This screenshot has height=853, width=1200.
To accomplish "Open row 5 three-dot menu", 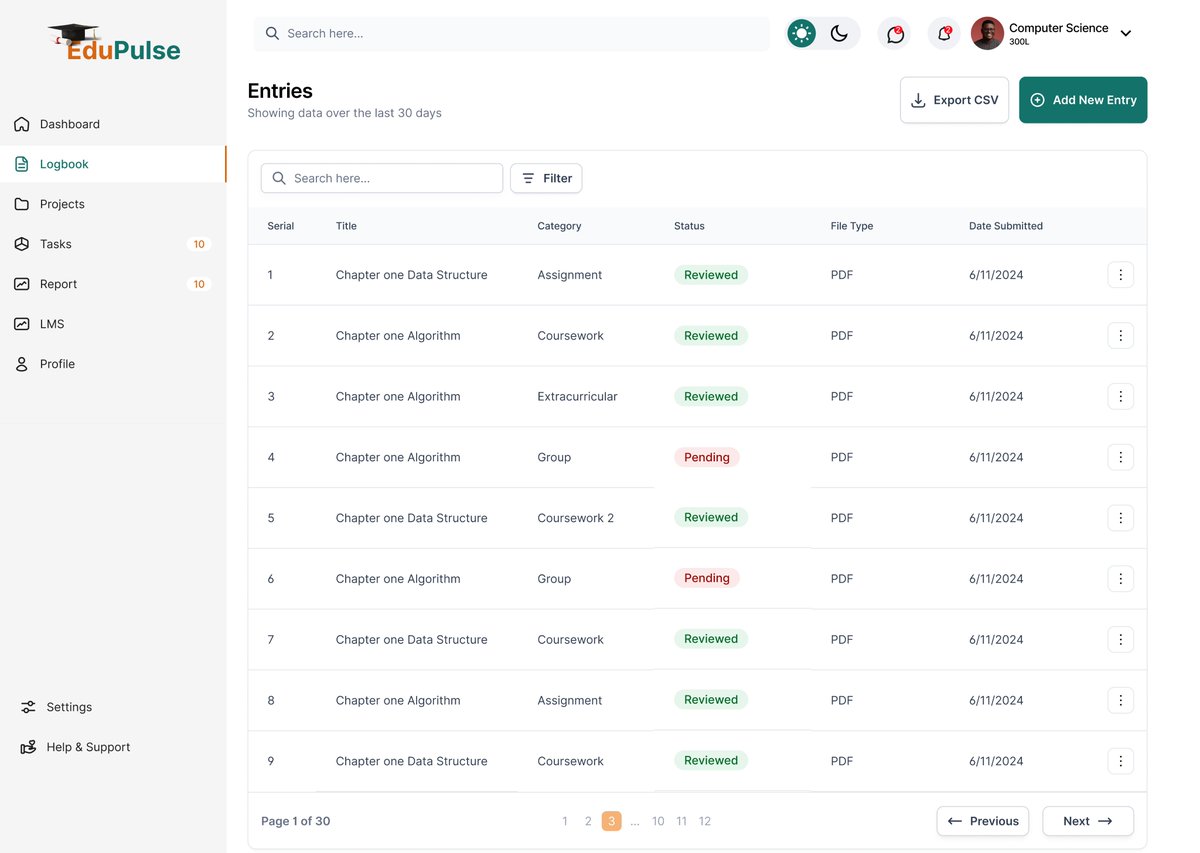I will point(1120,518).
